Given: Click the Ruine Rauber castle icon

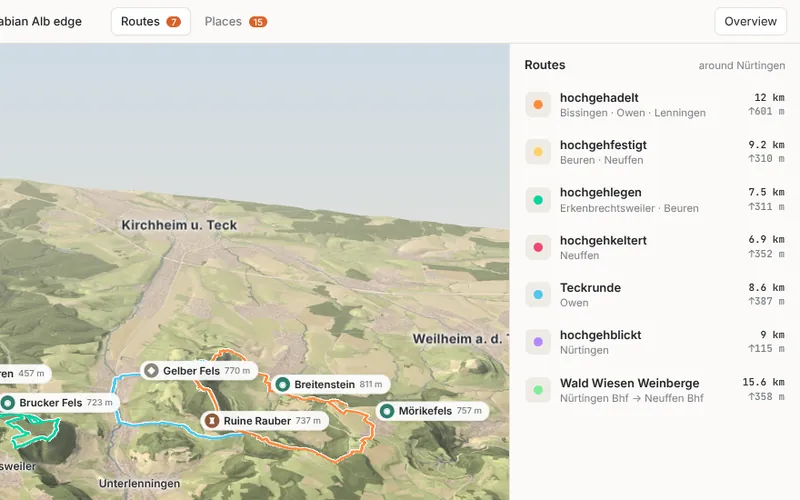Looking at the screenshot, I should point(212,421).
